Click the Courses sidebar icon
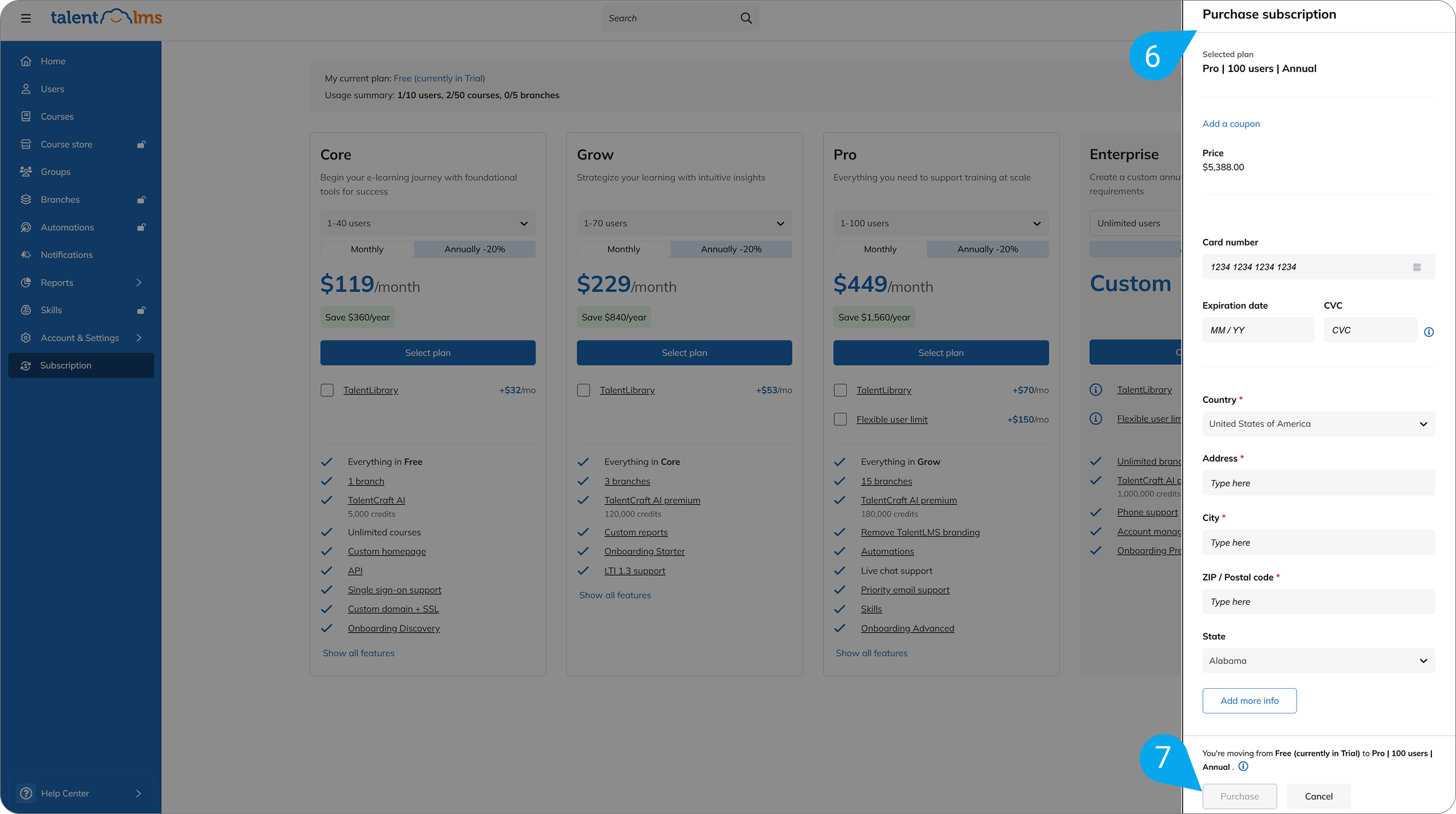Viewport: 1456px width, 814px height. [26, 116]
